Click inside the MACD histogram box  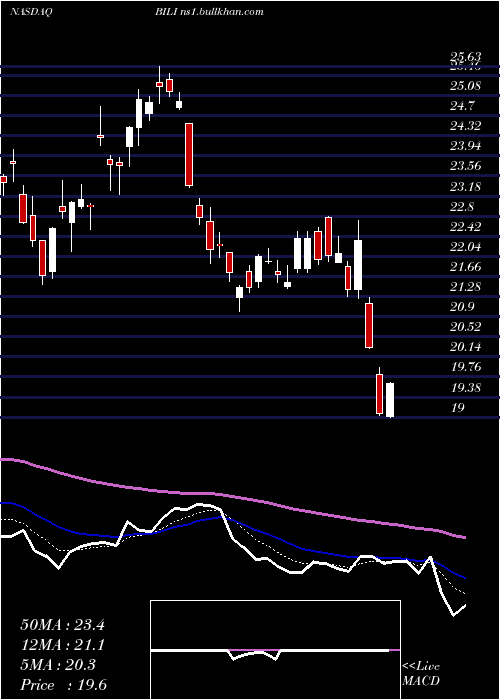point(275,650)
